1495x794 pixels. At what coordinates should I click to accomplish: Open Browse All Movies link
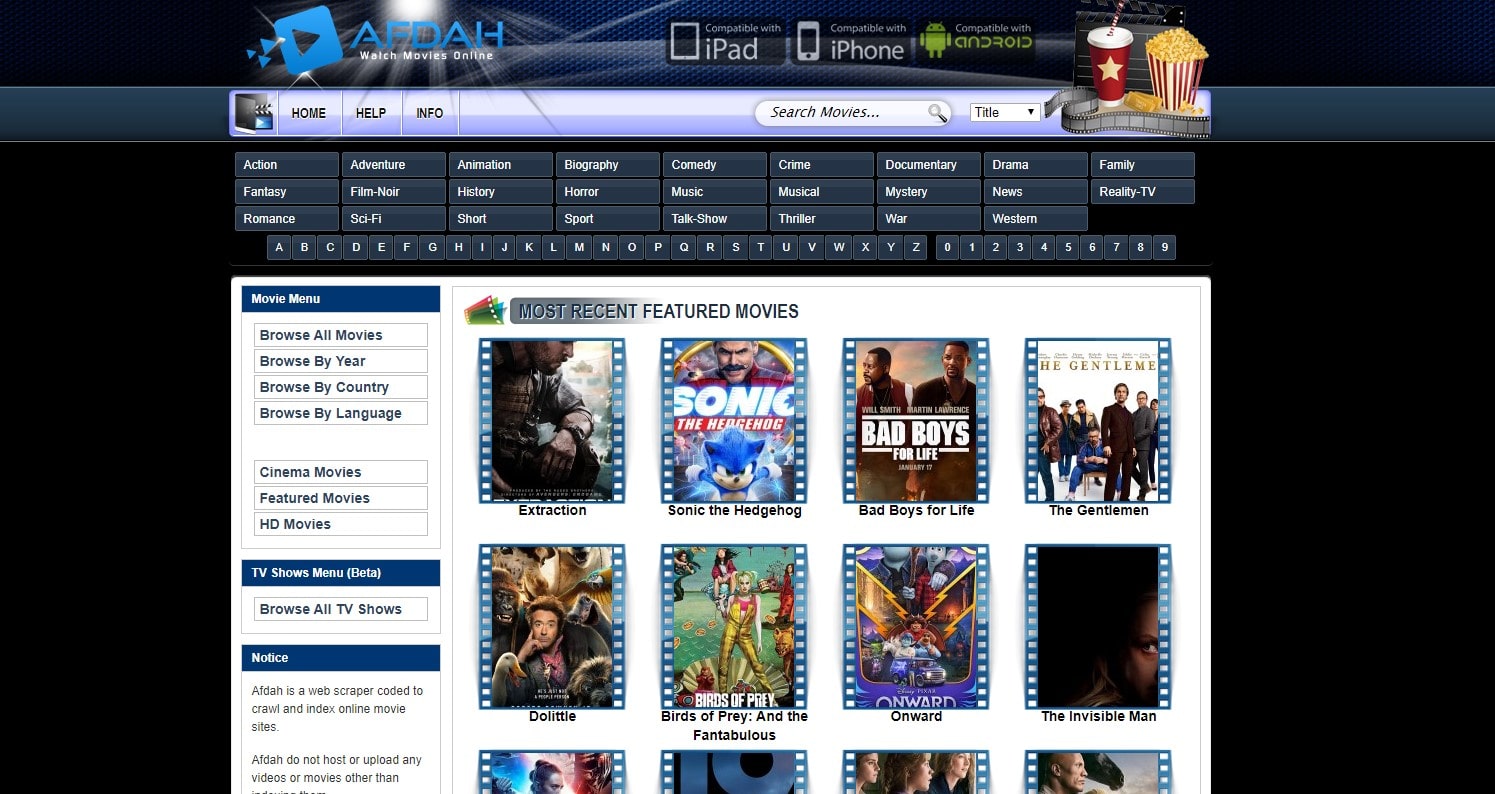(x=341, y=335)
